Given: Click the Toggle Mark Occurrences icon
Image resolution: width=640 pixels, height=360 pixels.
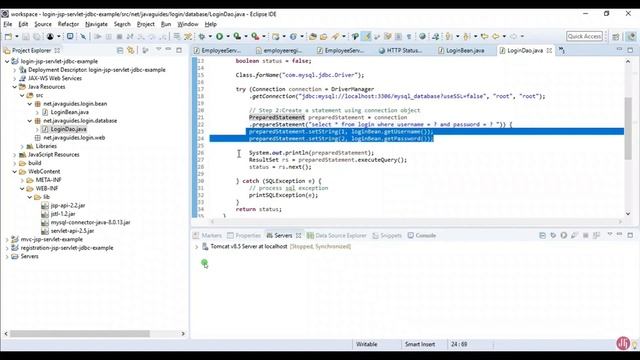Looking at the screenshot, I should point(366,36).
